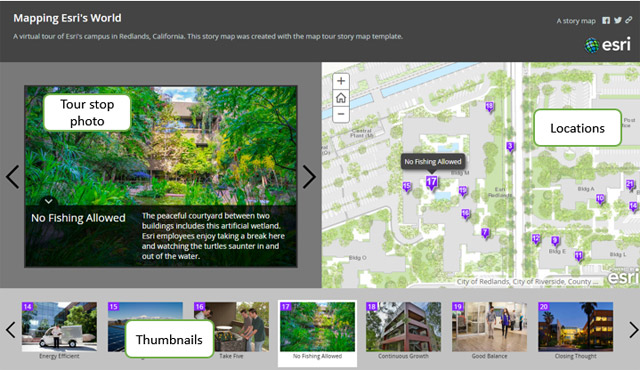Zoom out on the map
640x370 pixels.
tap(341, 114)
